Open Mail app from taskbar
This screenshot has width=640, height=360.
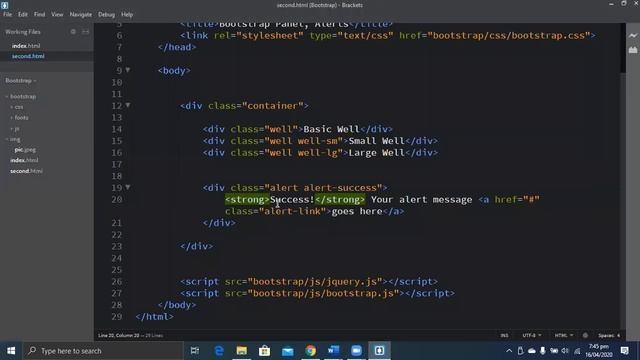coord(287,351)
